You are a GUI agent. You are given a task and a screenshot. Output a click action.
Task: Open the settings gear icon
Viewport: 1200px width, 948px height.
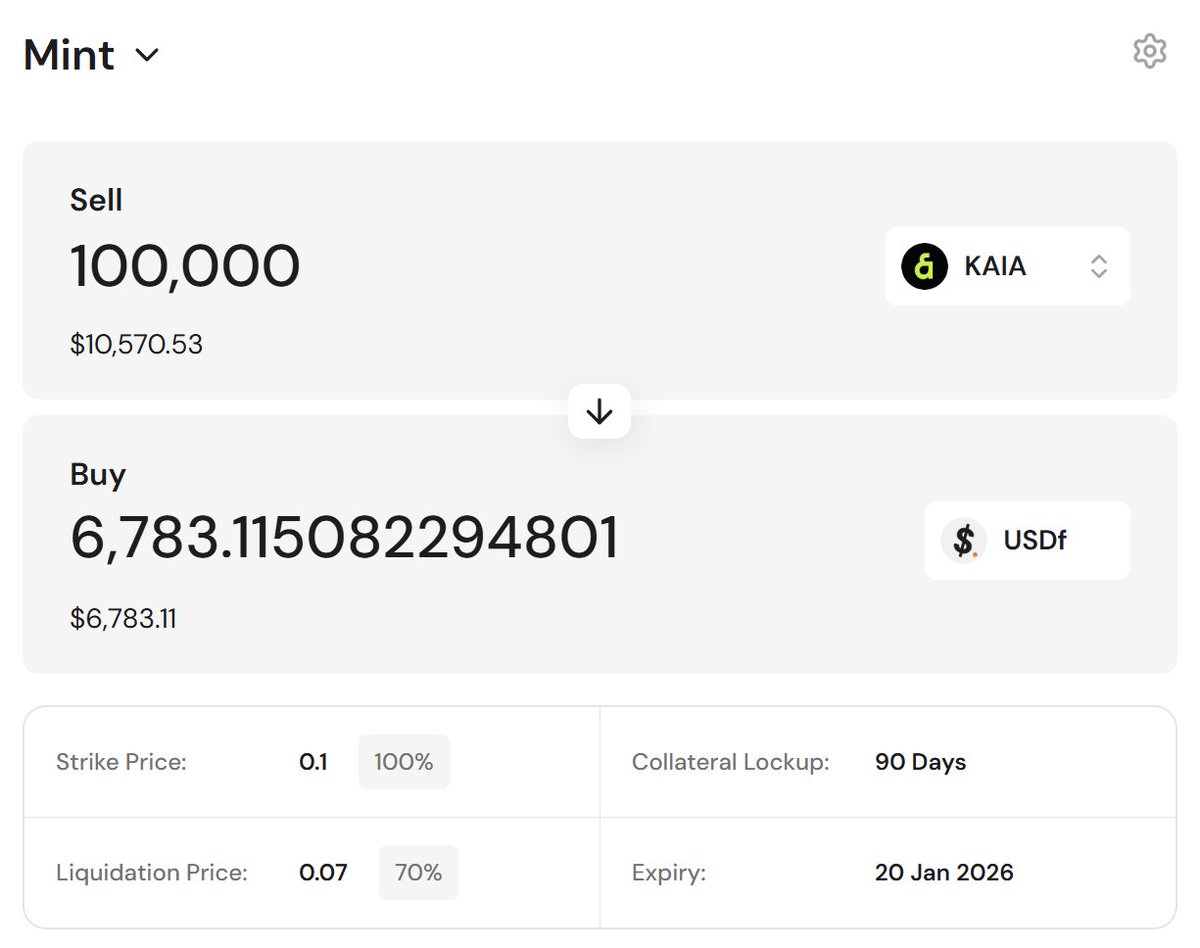point(1149,51)
